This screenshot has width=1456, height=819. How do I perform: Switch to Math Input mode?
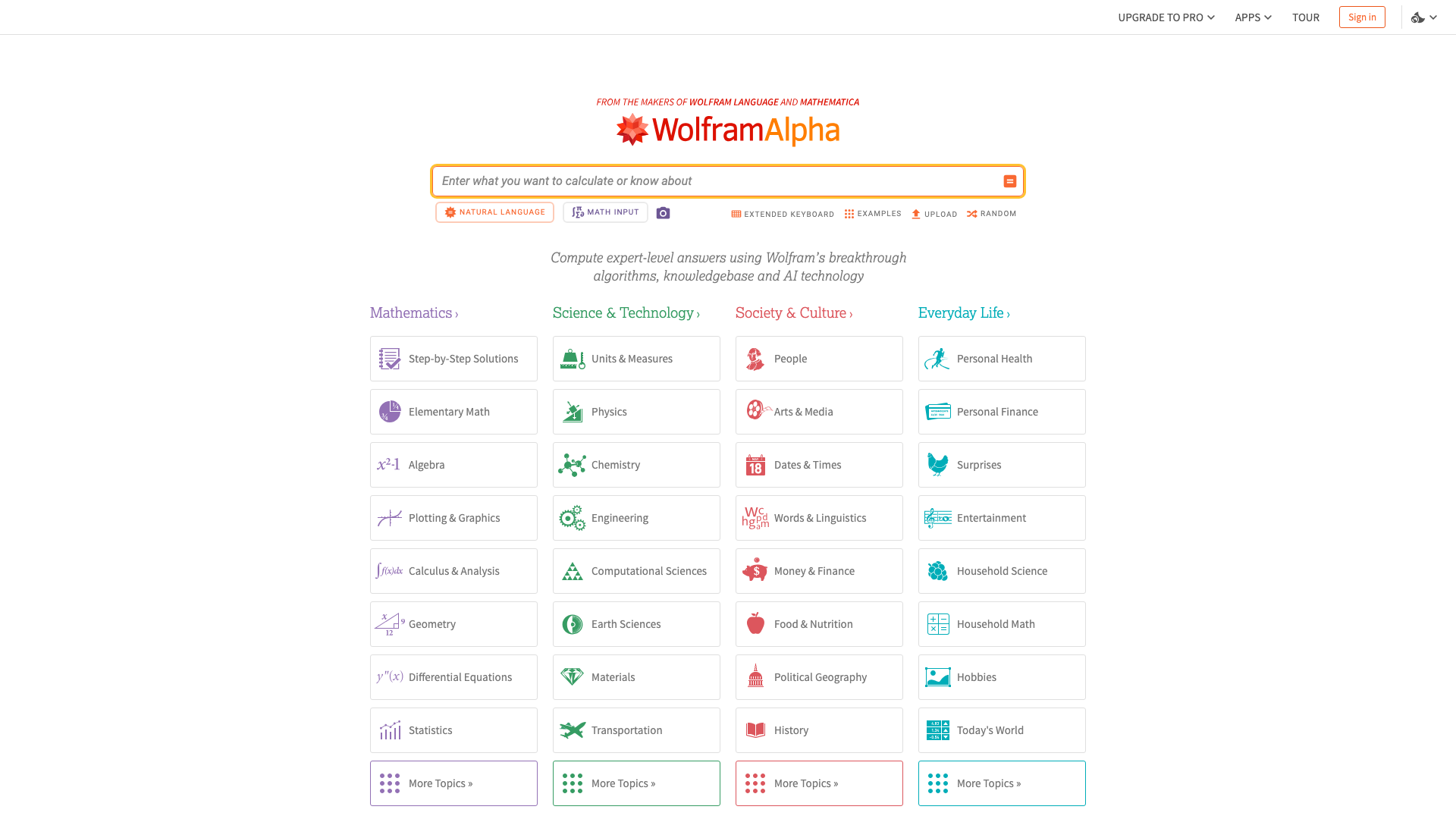pos(605,212)
